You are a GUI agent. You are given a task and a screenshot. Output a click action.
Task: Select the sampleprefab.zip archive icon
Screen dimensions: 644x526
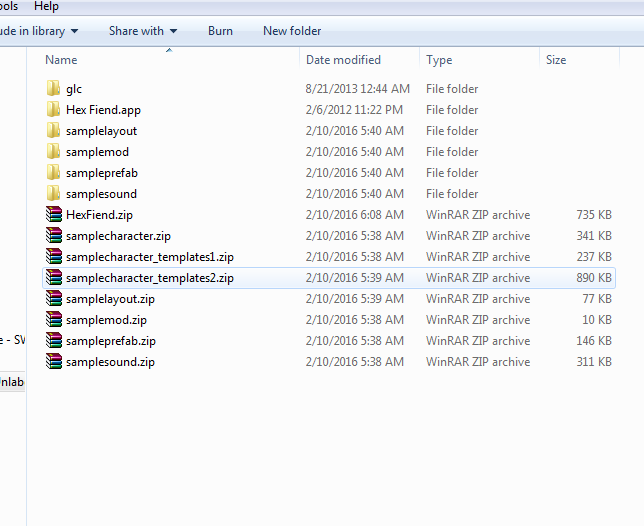click(x=54, y=340)
